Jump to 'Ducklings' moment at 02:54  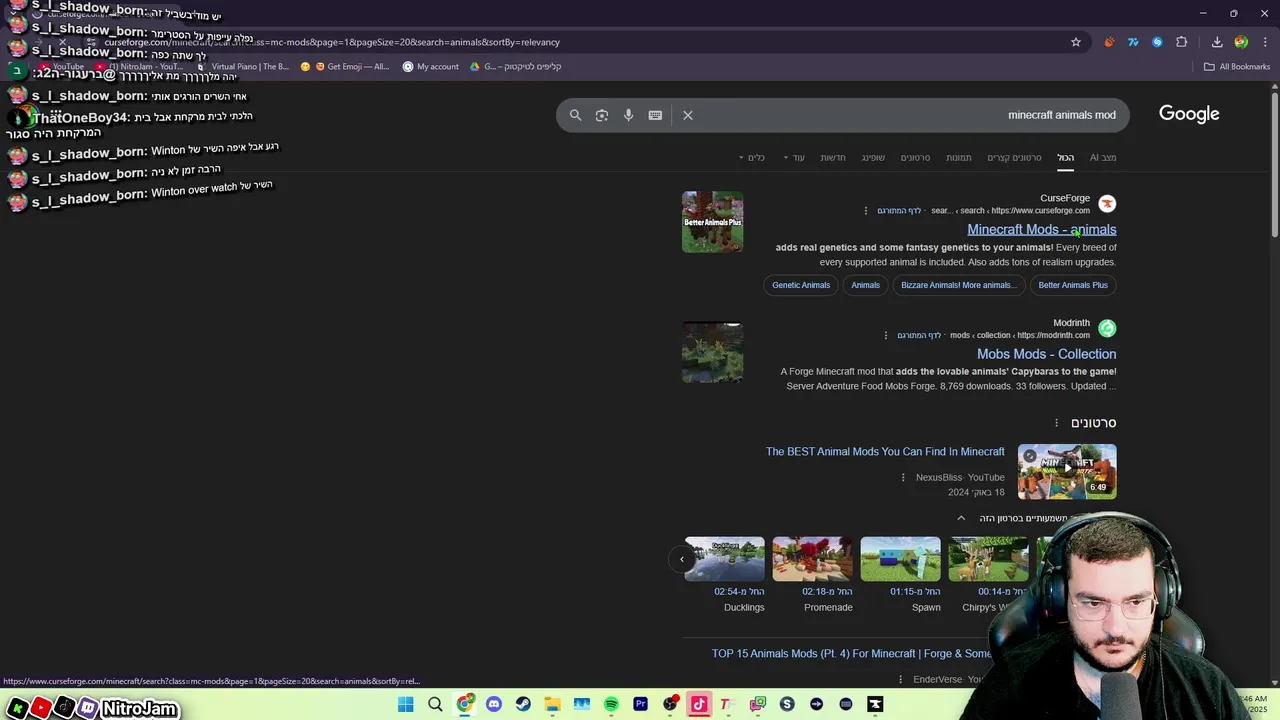point(725,575)
